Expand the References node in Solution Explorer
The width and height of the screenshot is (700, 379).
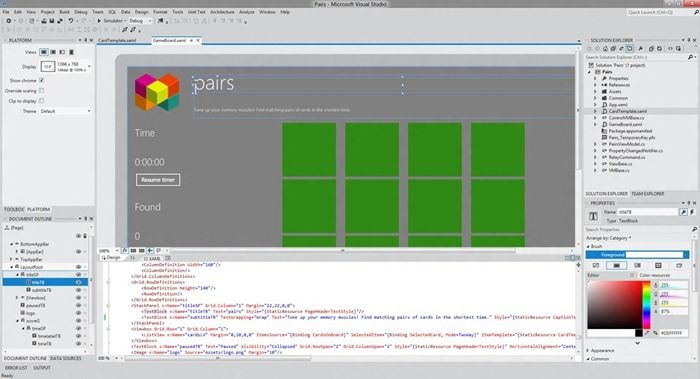[x=595, y=85]
